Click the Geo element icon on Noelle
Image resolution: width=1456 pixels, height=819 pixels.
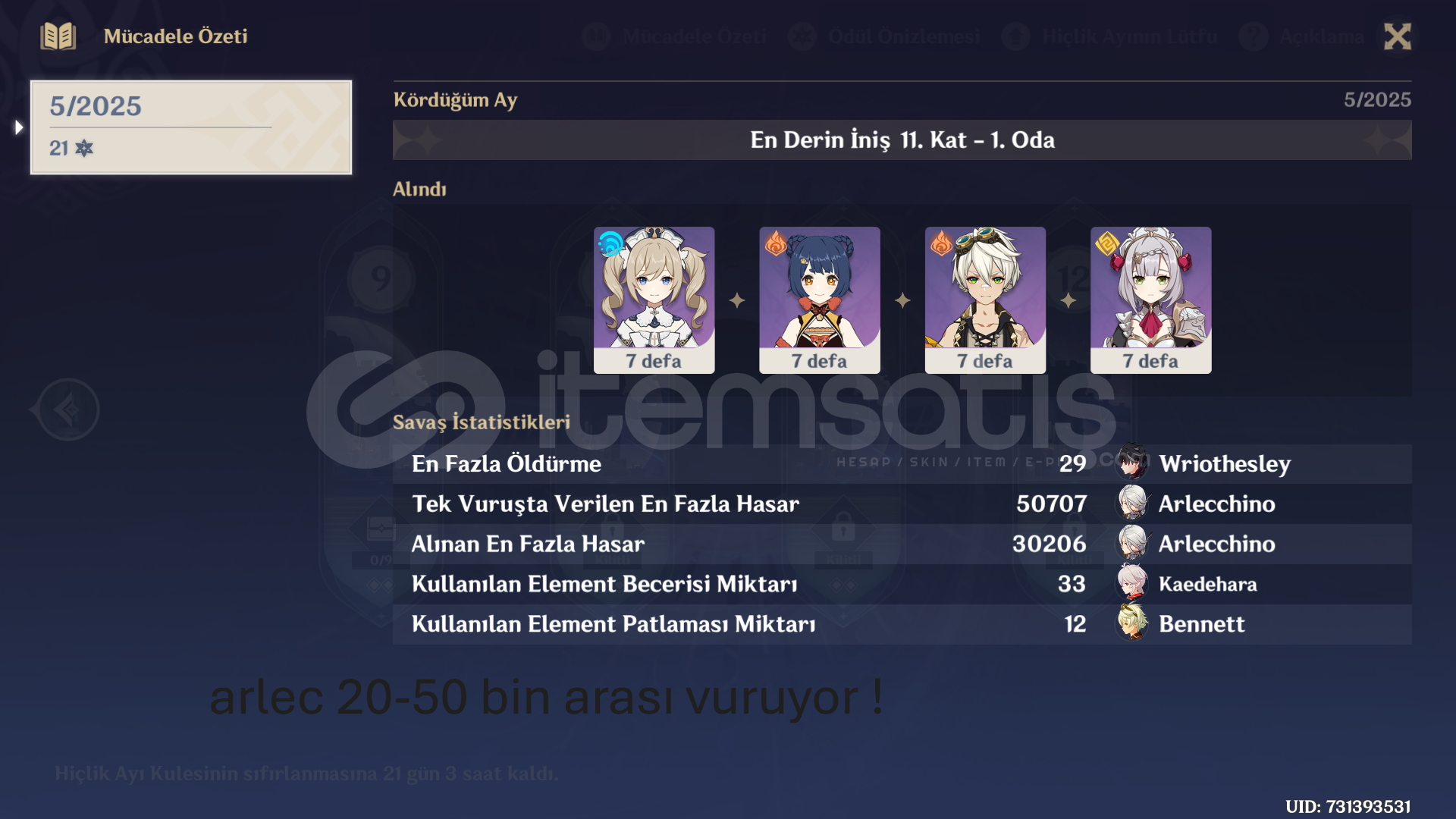[1107, 243]
